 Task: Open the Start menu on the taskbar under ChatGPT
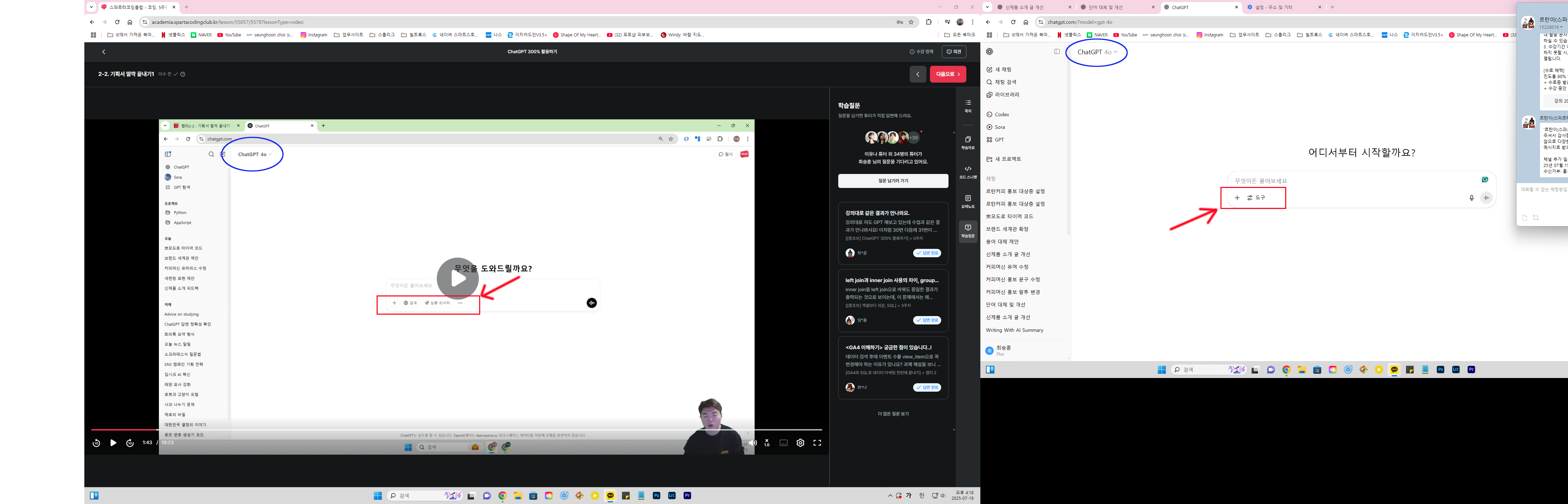1161,370
